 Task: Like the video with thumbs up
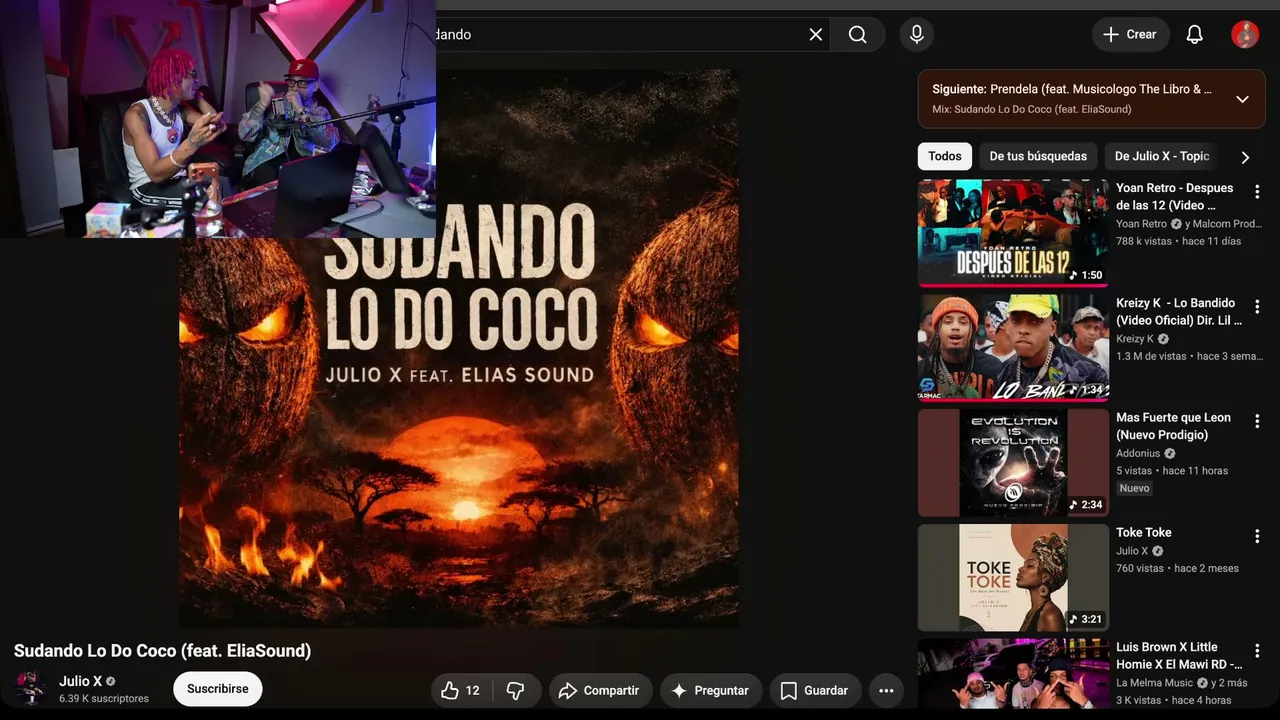click(x=461, y=690)
